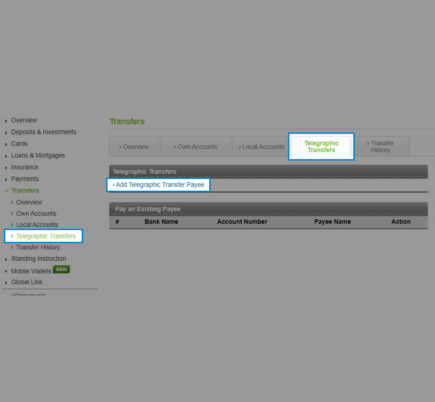Open Overview in the left sidebar
The width and height of the screenshot is (435, 402).
tap(24, 120)
